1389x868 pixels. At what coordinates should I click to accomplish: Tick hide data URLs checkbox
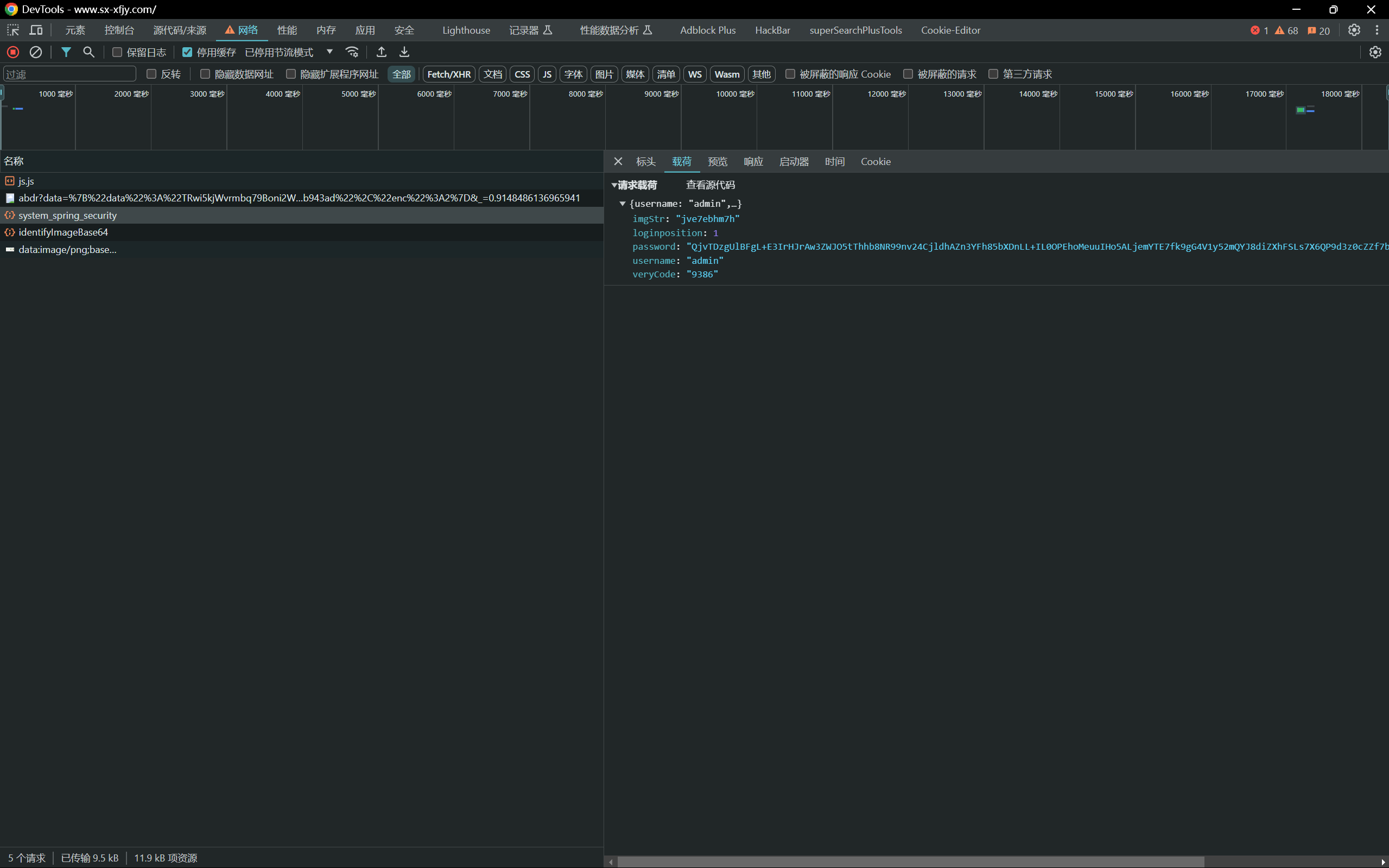[205, 74]
